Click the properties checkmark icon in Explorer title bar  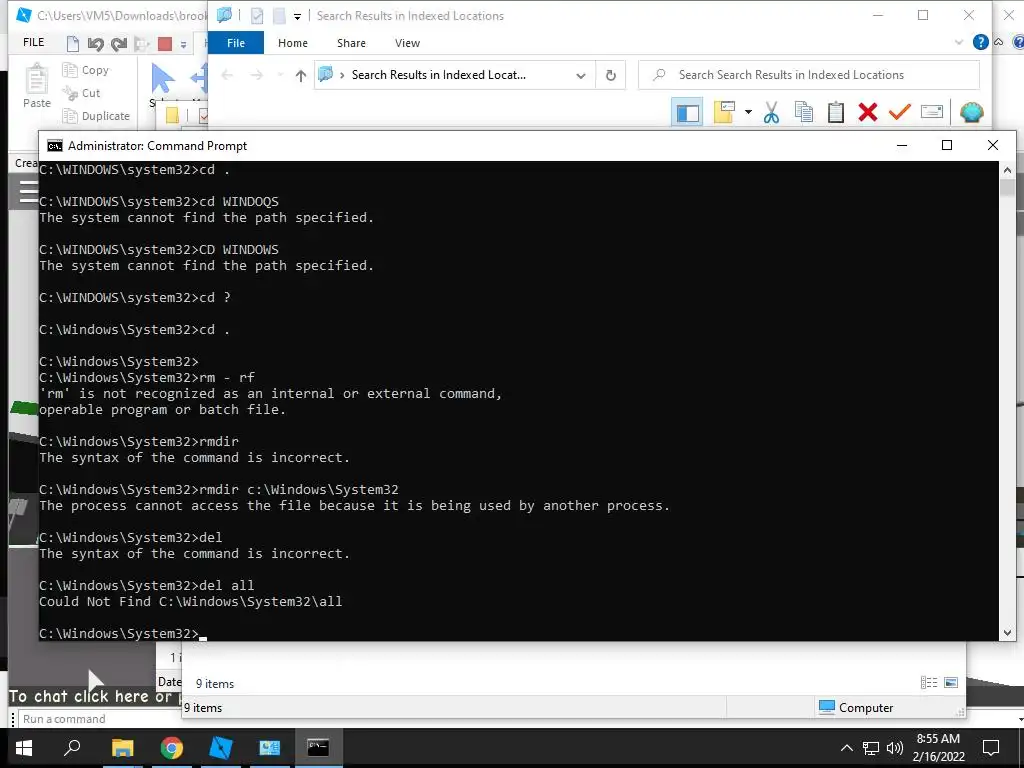257,16
